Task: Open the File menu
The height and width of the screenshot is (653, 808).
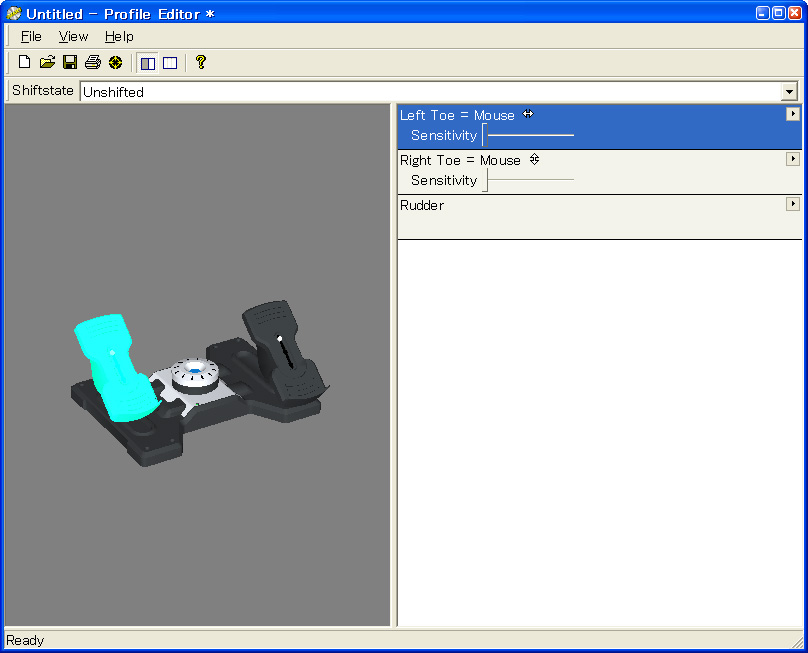Action: (x=31, y=36)
